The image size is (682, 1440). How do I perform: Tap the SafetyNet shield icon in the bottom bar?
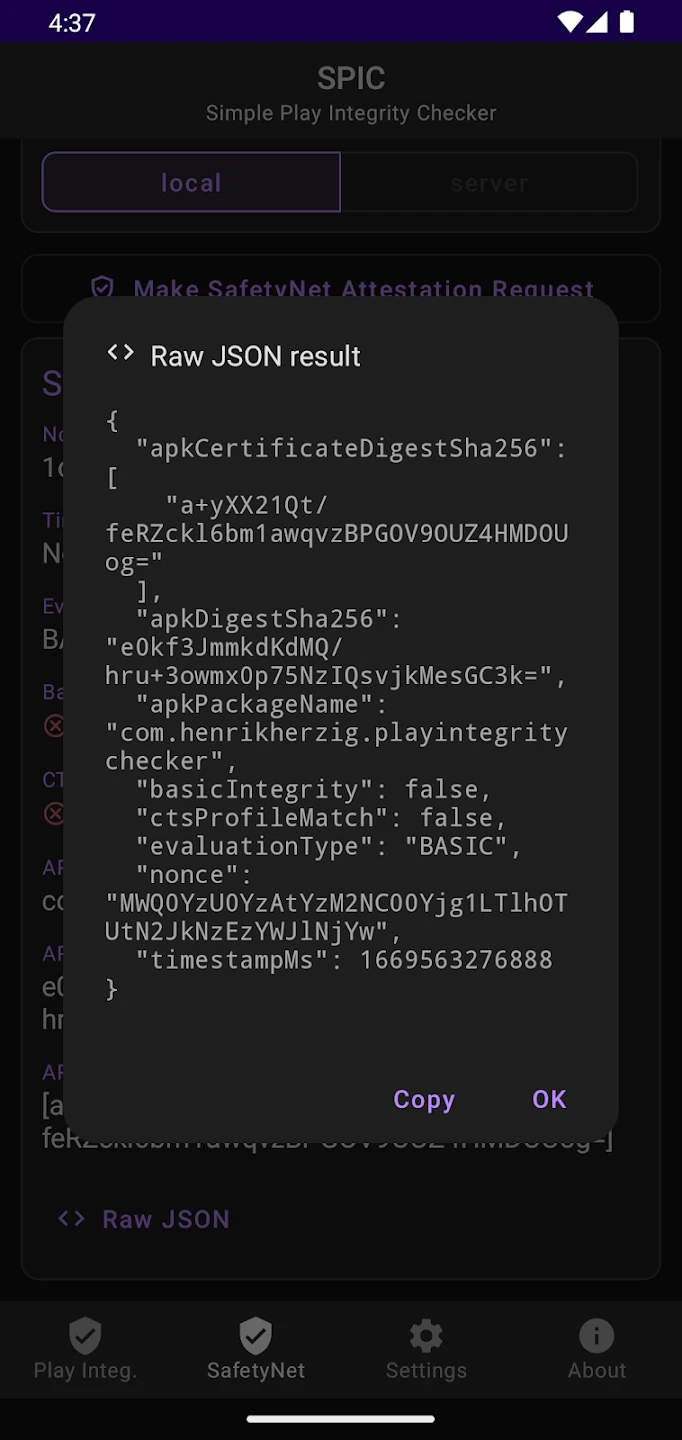coord(256,1335)
